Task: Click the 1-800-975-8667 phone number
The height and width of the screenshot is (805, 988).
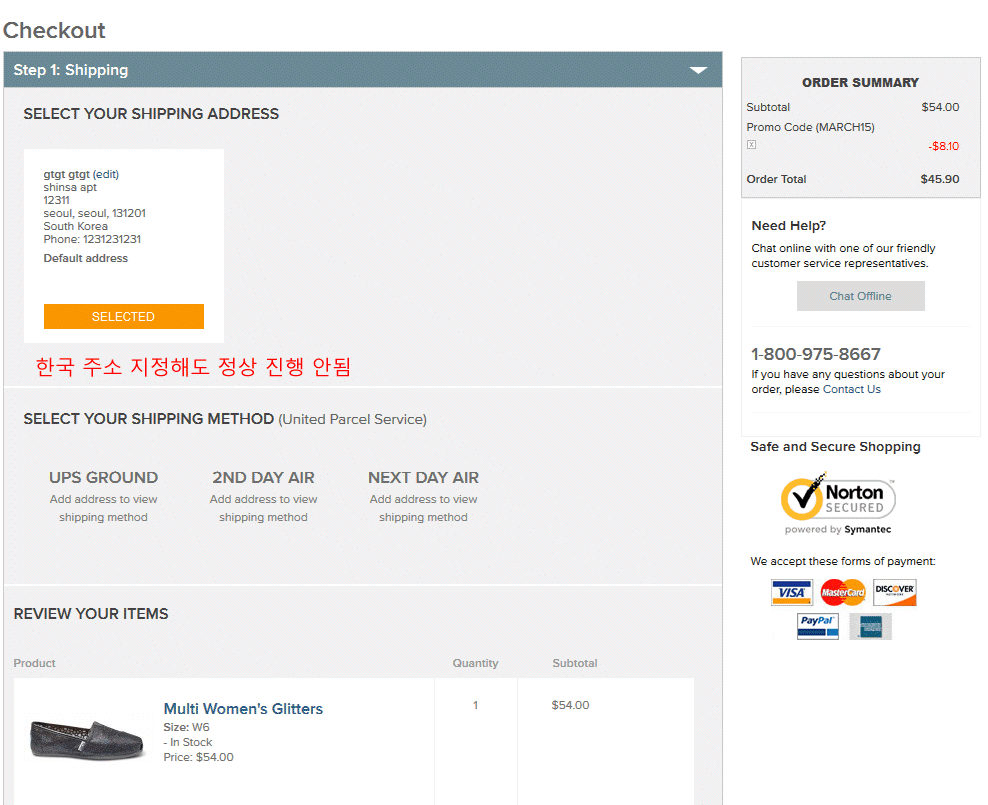Action: 816,354
